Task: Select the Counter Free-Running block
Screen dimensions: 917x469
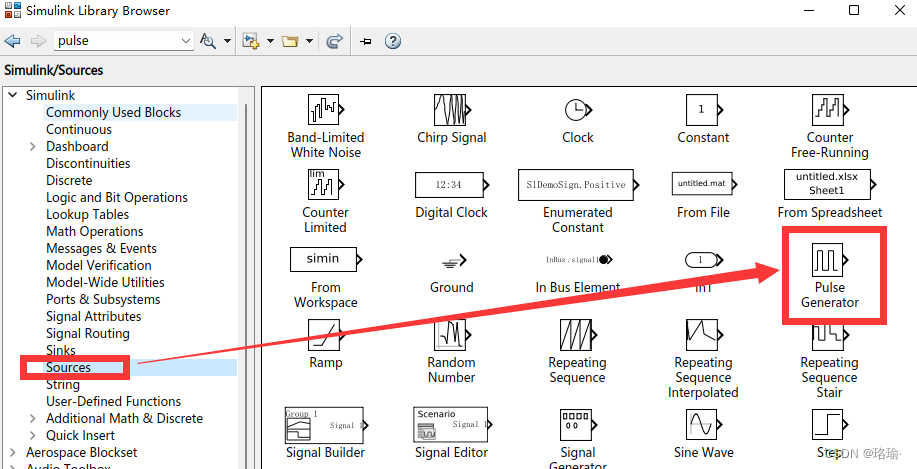Action: coord(830,110)
